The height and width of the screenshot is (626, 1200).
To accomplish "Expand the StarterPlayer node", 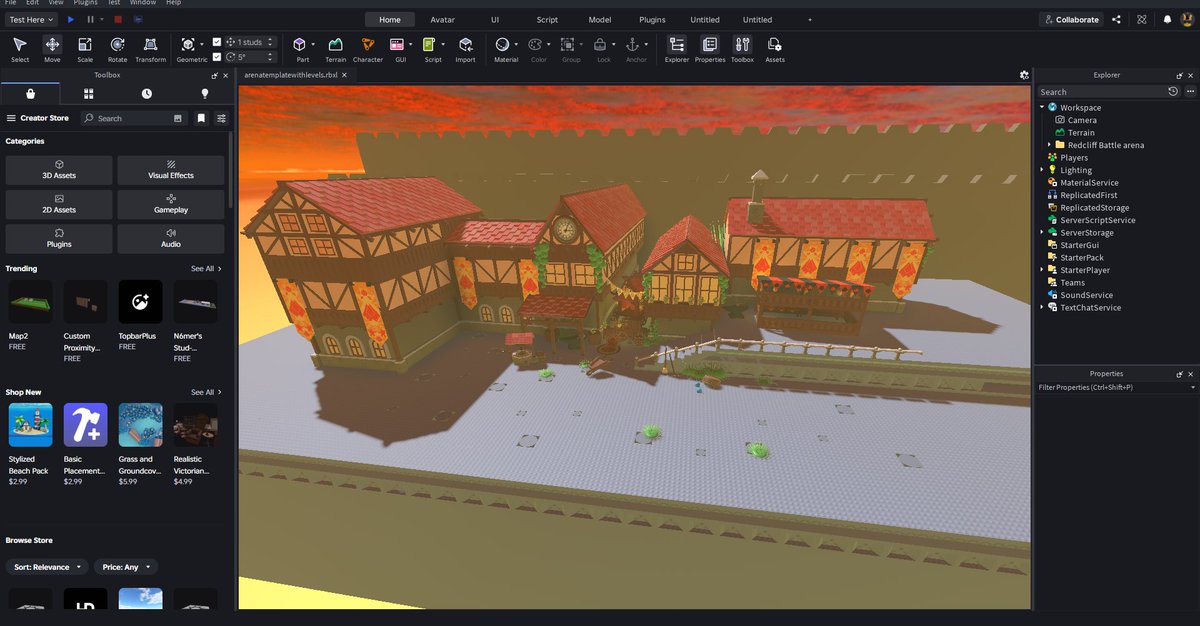I will pos(1042,270).
